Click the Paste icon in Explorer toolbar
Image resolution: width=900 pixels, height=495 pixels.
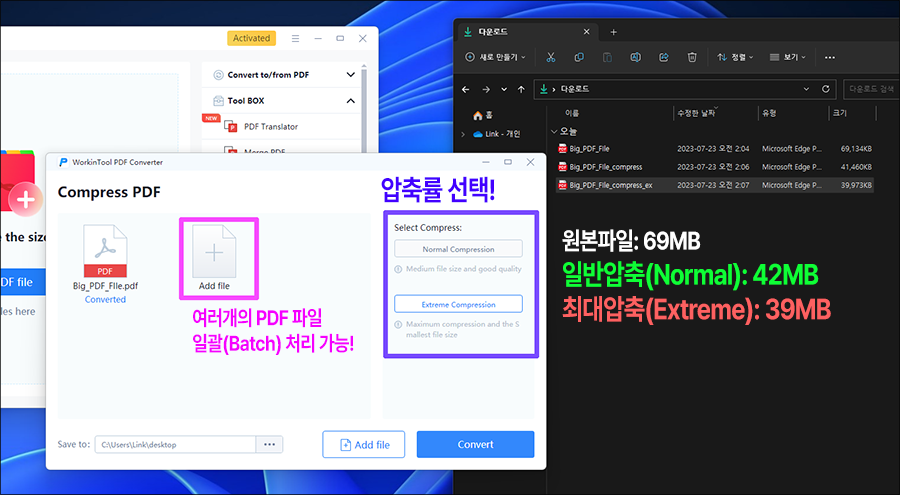(x=607, y=57)
